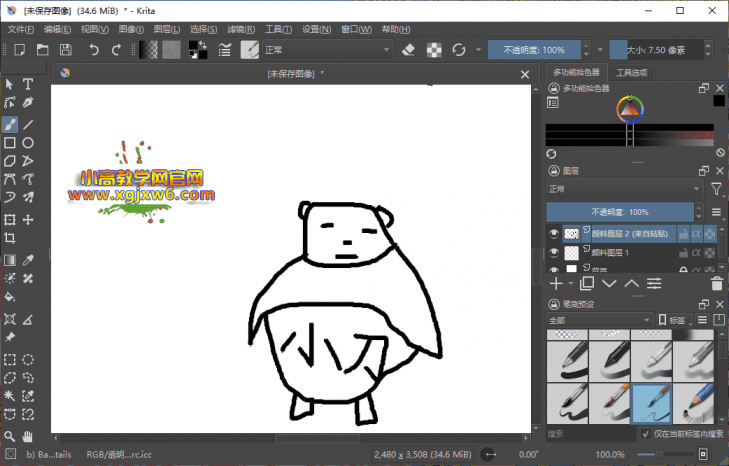Viewport: 729px width, 466px height.
Task: Click the layer 不透明度 100% slider
Action: [x=619, y=212]
